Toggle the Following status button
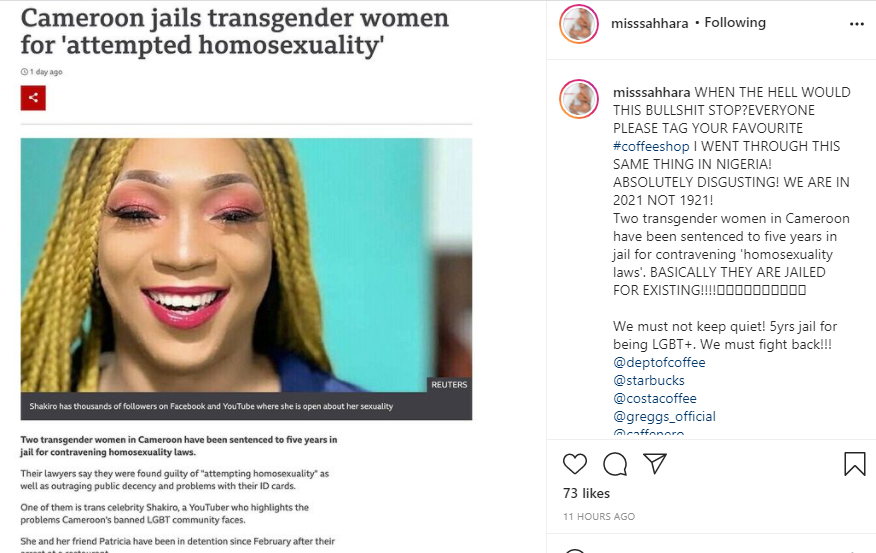876x553 pixels. pos(735,23)
